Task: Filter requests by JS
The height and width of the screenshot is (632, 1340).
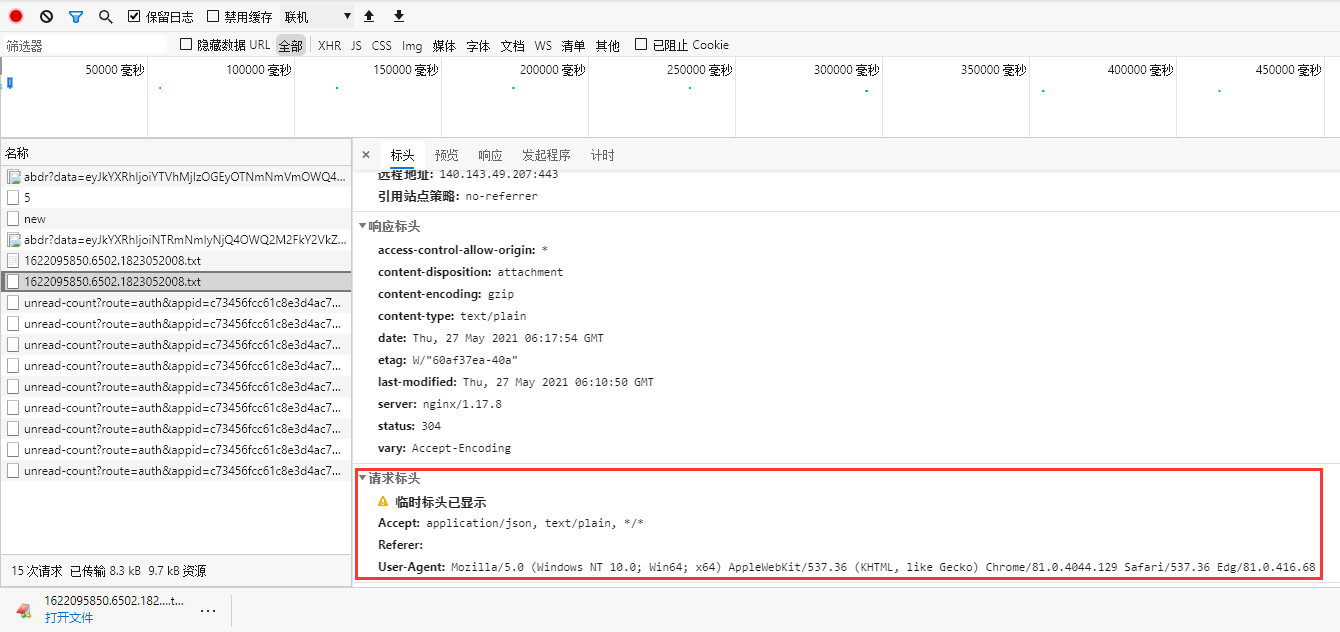Action: tap(356, 46)
